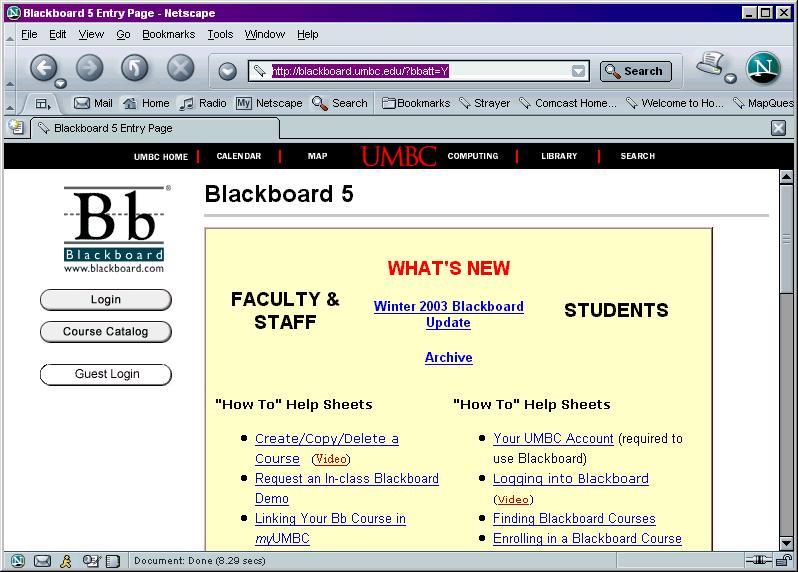Open the Your UMBC Account link
The image size is (798, 572).
coord(553,439)
